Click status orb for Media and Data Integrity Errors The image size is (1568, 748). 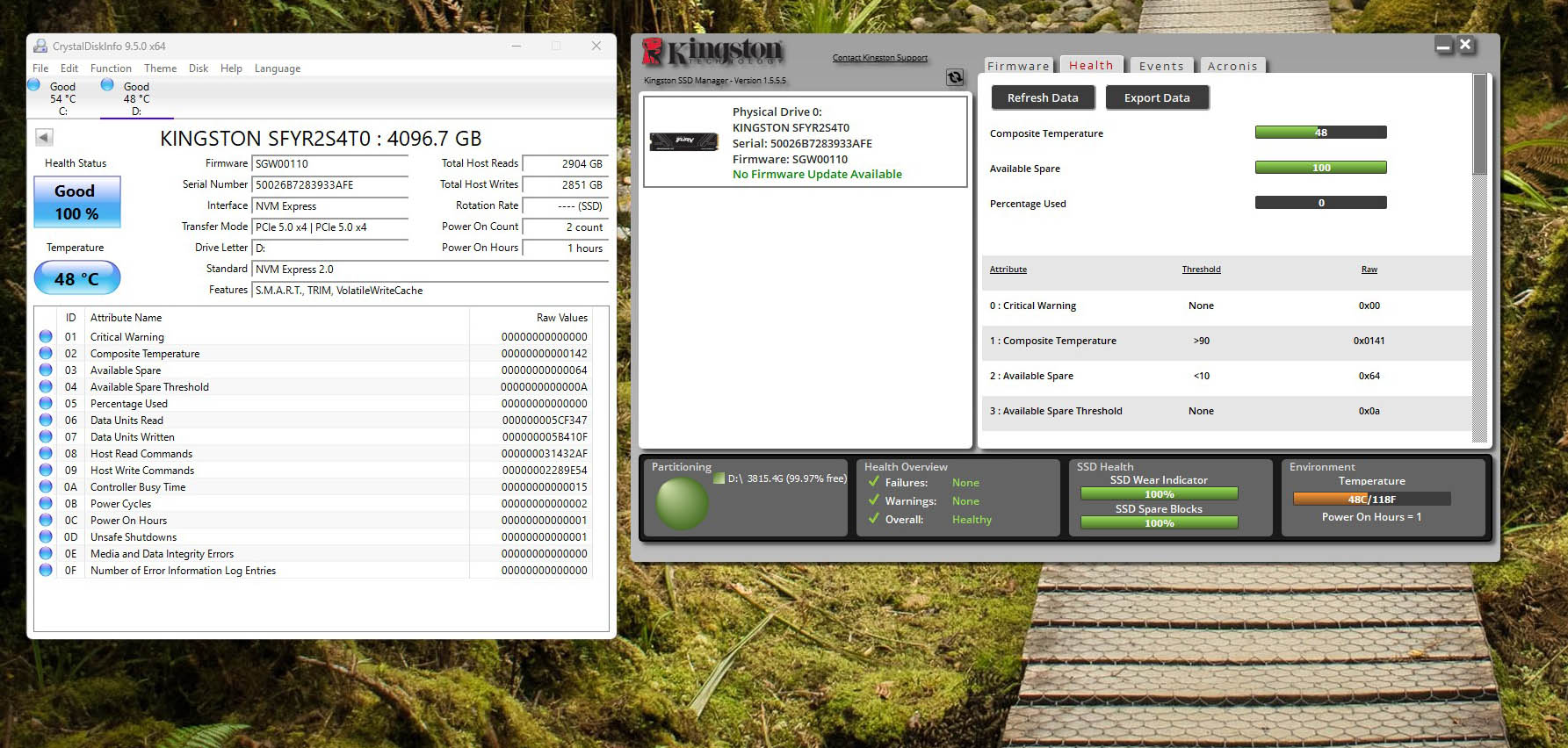click(46, 553)
